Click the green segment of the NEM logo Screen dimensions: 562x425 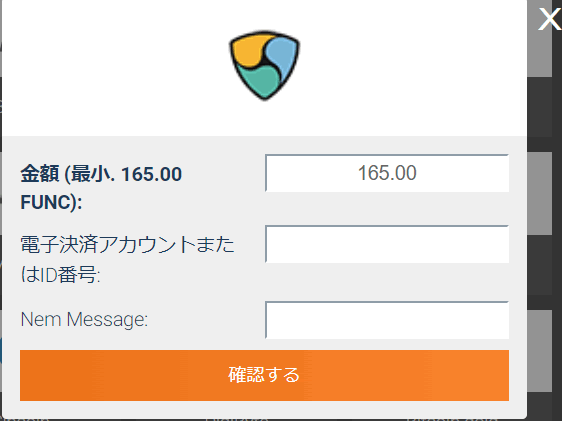pyautogui.click(x=260, y=81)
